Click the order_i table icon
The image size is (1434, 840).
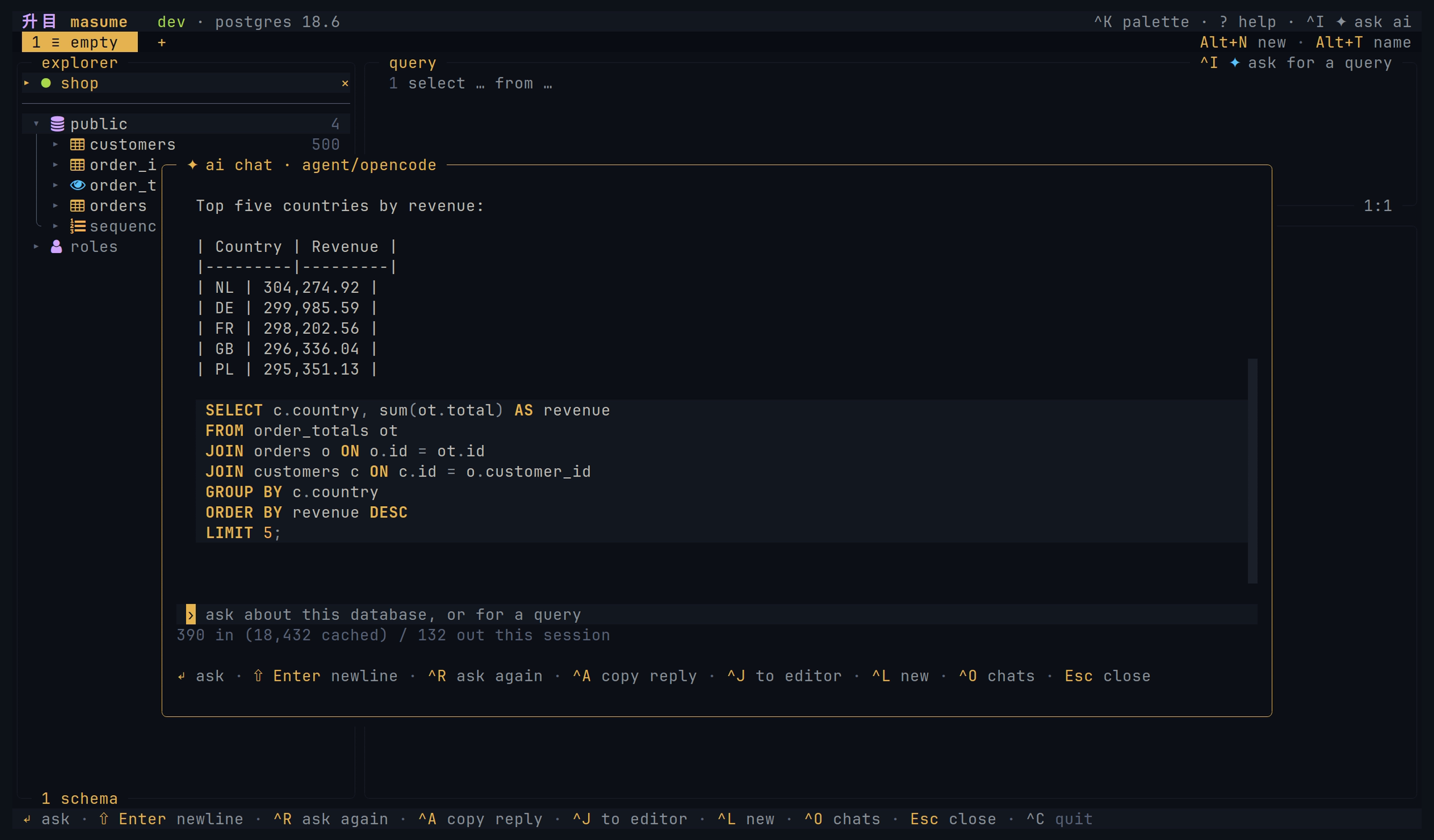pyautogui.click(x=77, y=165)
